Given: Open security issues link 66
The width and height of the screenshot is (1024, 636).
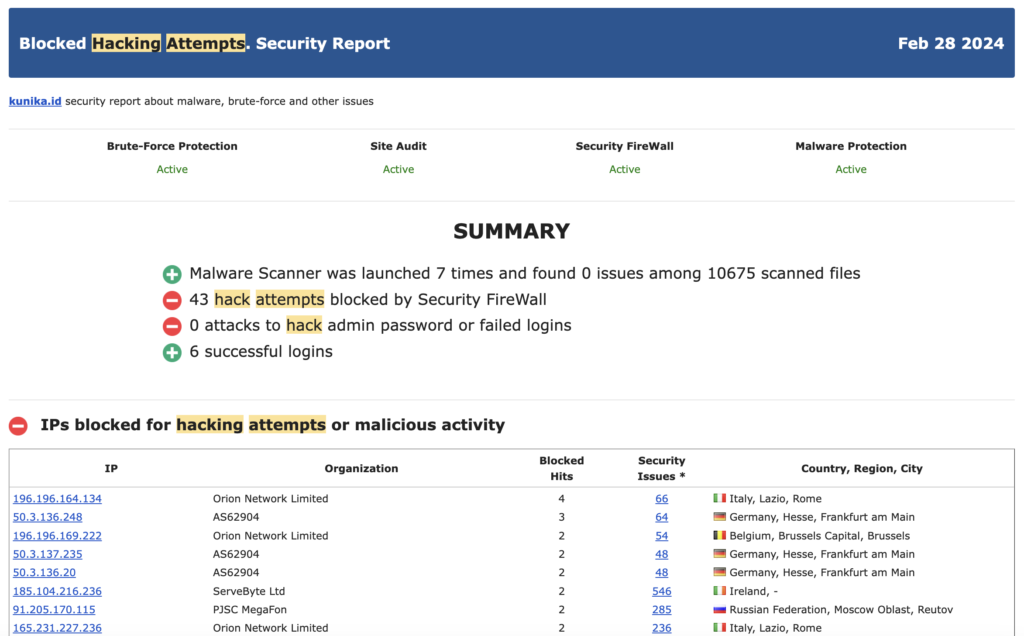Looking at the screenshot, I should [661, 498].
